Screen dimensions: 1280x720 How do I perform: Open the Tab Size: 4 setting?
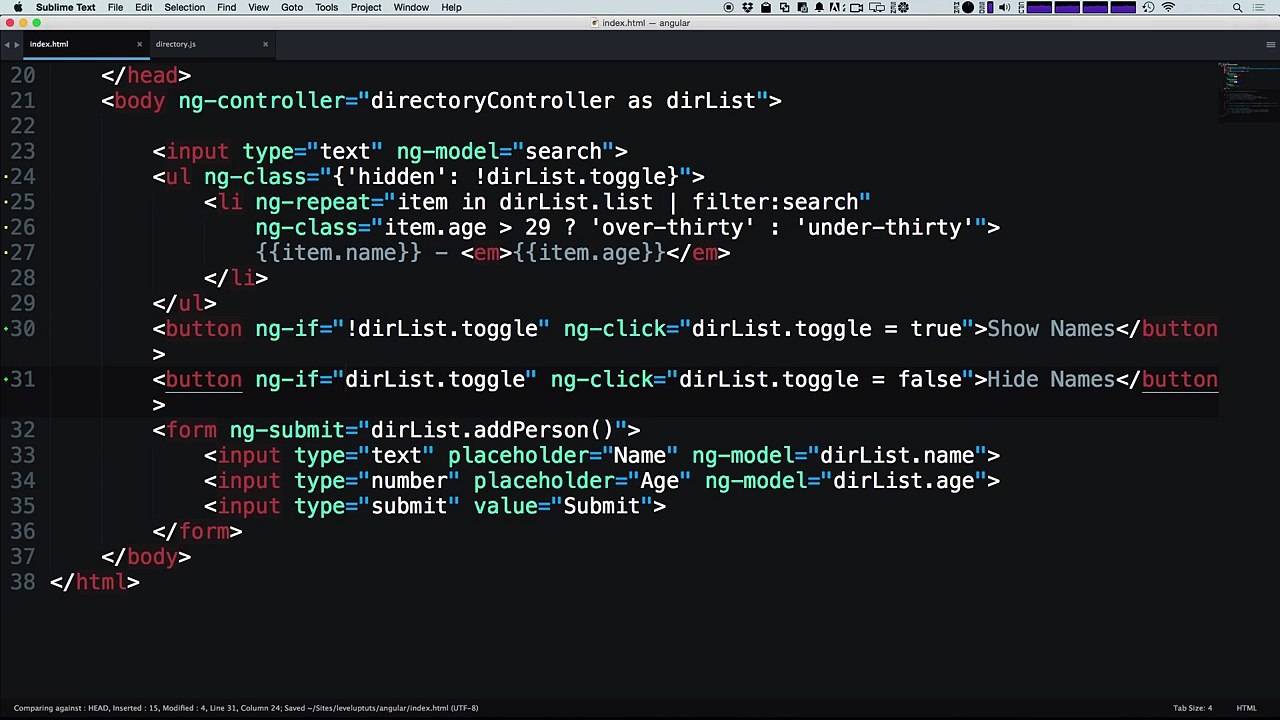tap(1192, 708)
